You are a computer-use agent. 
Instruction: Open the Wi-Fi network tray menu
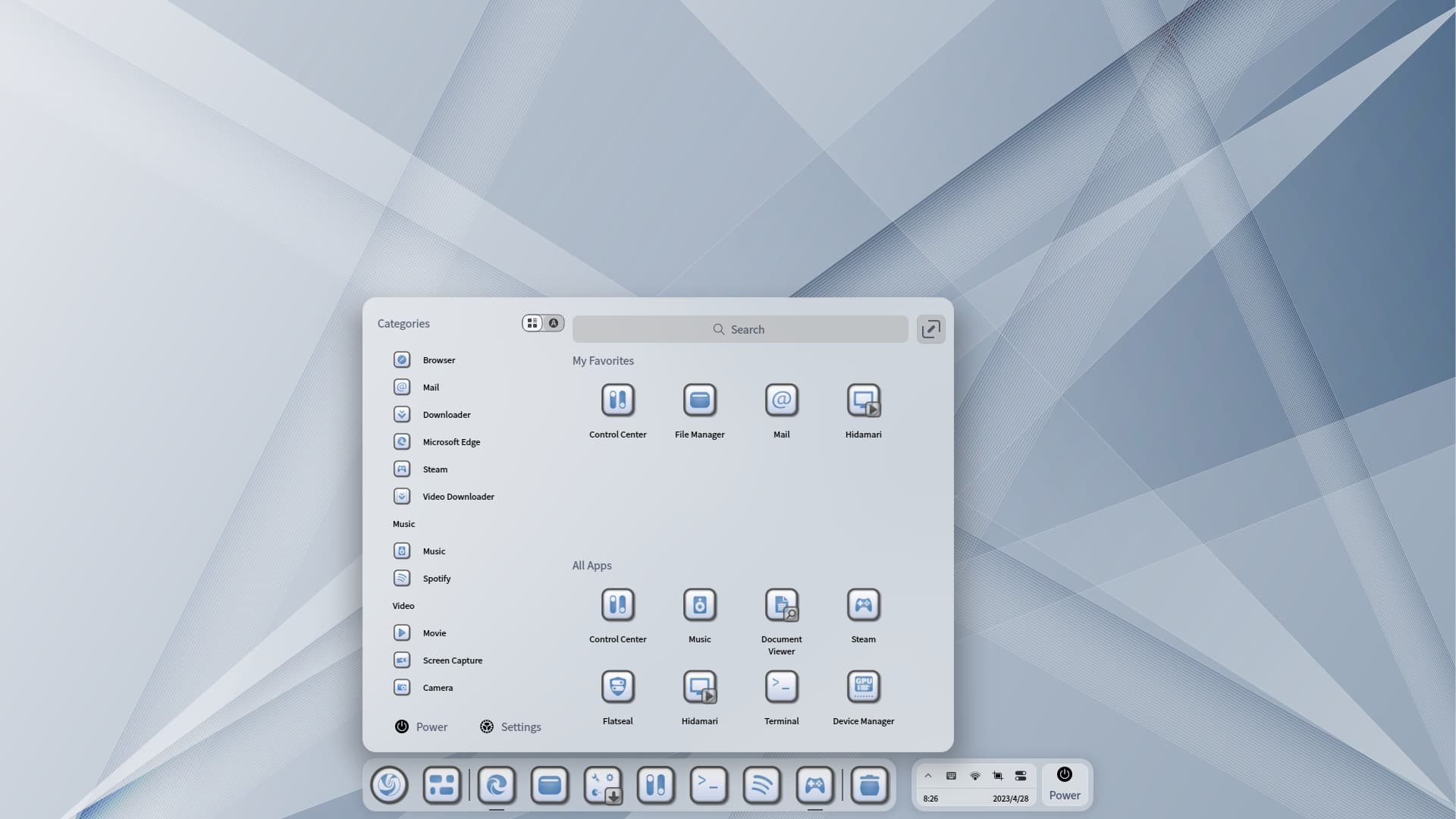click(975, 776)
